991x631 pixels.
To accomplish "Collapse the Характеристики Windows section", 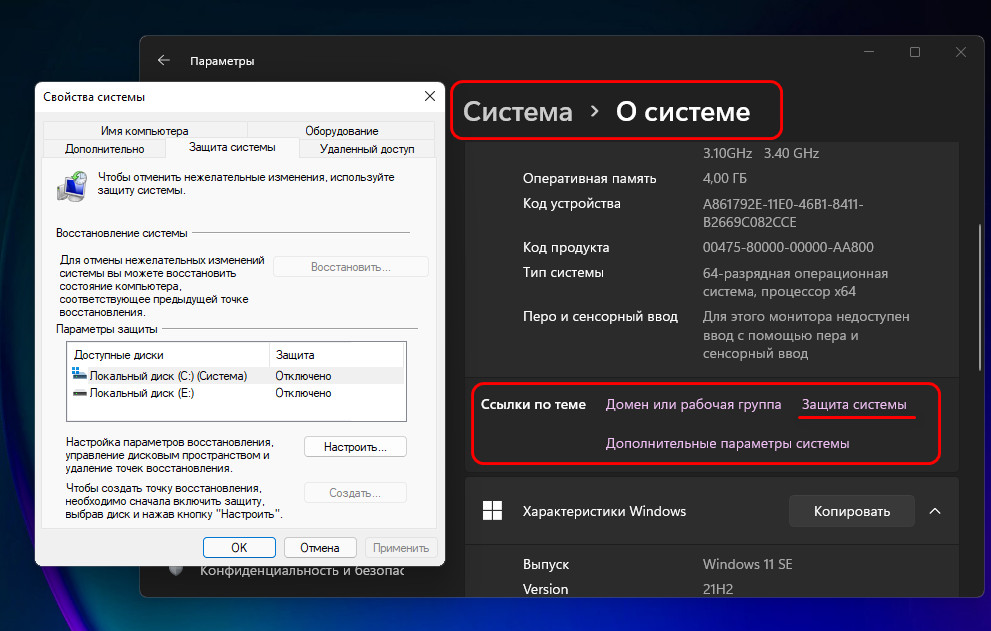I will coord(935,511).
